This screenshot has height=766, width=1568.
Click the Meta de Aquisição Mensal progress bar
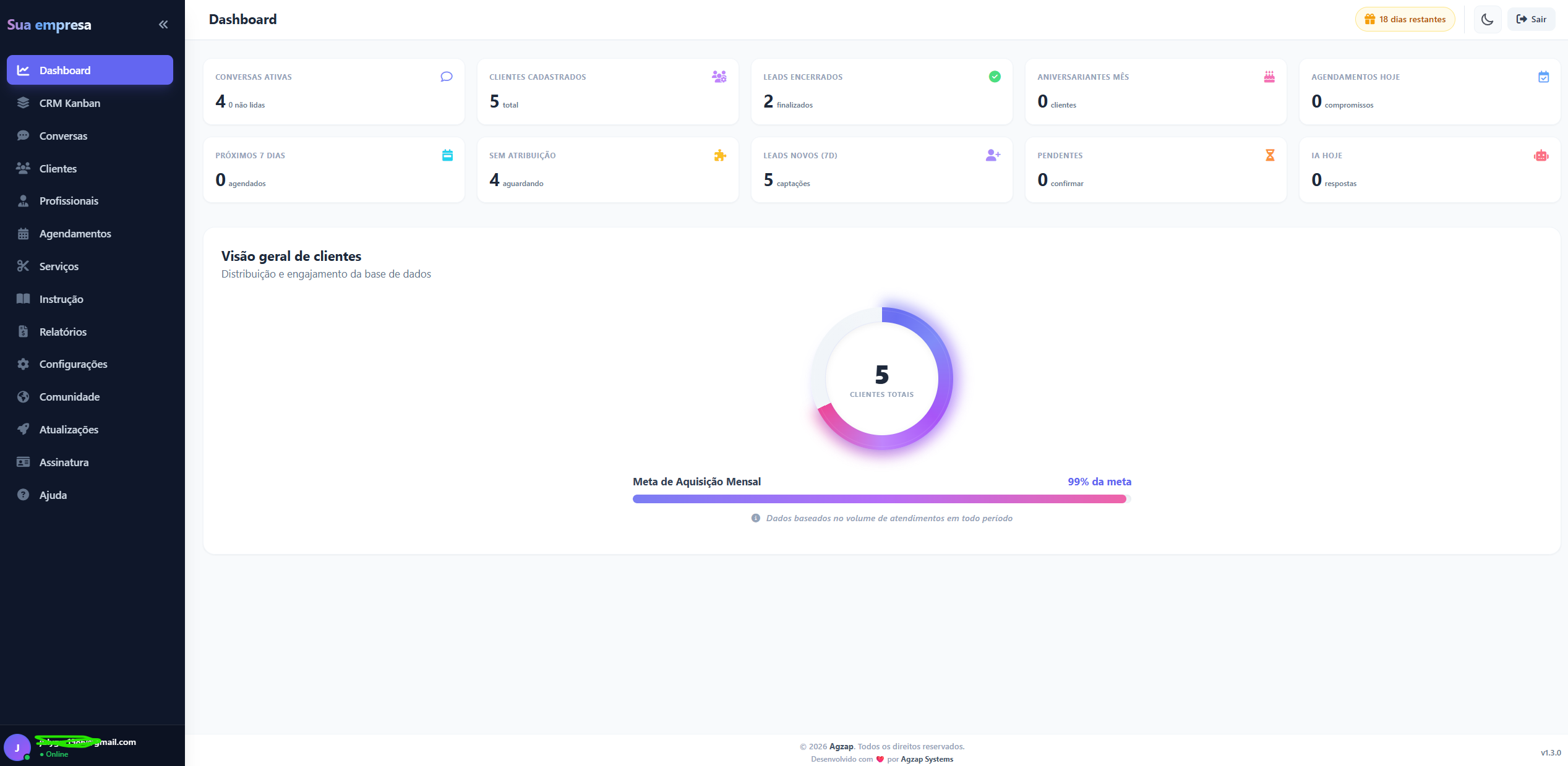tap(881, 498)
